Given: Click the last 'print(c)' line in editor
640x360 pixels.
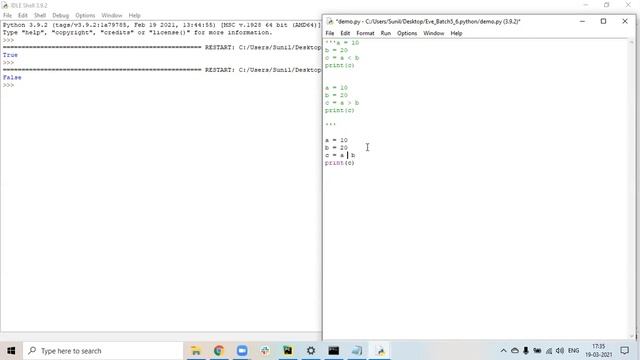Looking at the screenshot, I should (340, 163).
